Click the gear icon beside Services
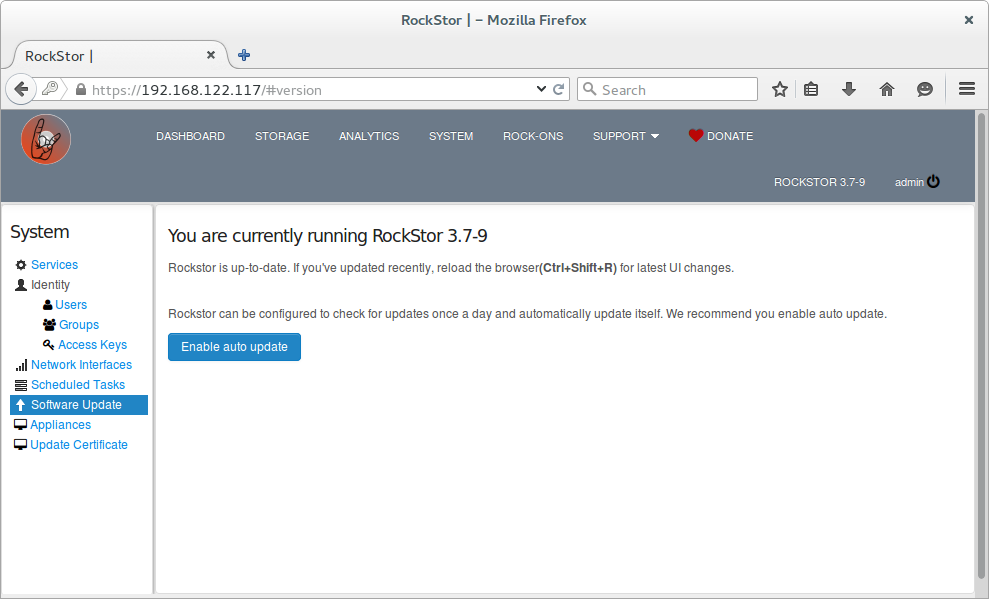Viewport: 989px width, 599px height. coord(21,265)
